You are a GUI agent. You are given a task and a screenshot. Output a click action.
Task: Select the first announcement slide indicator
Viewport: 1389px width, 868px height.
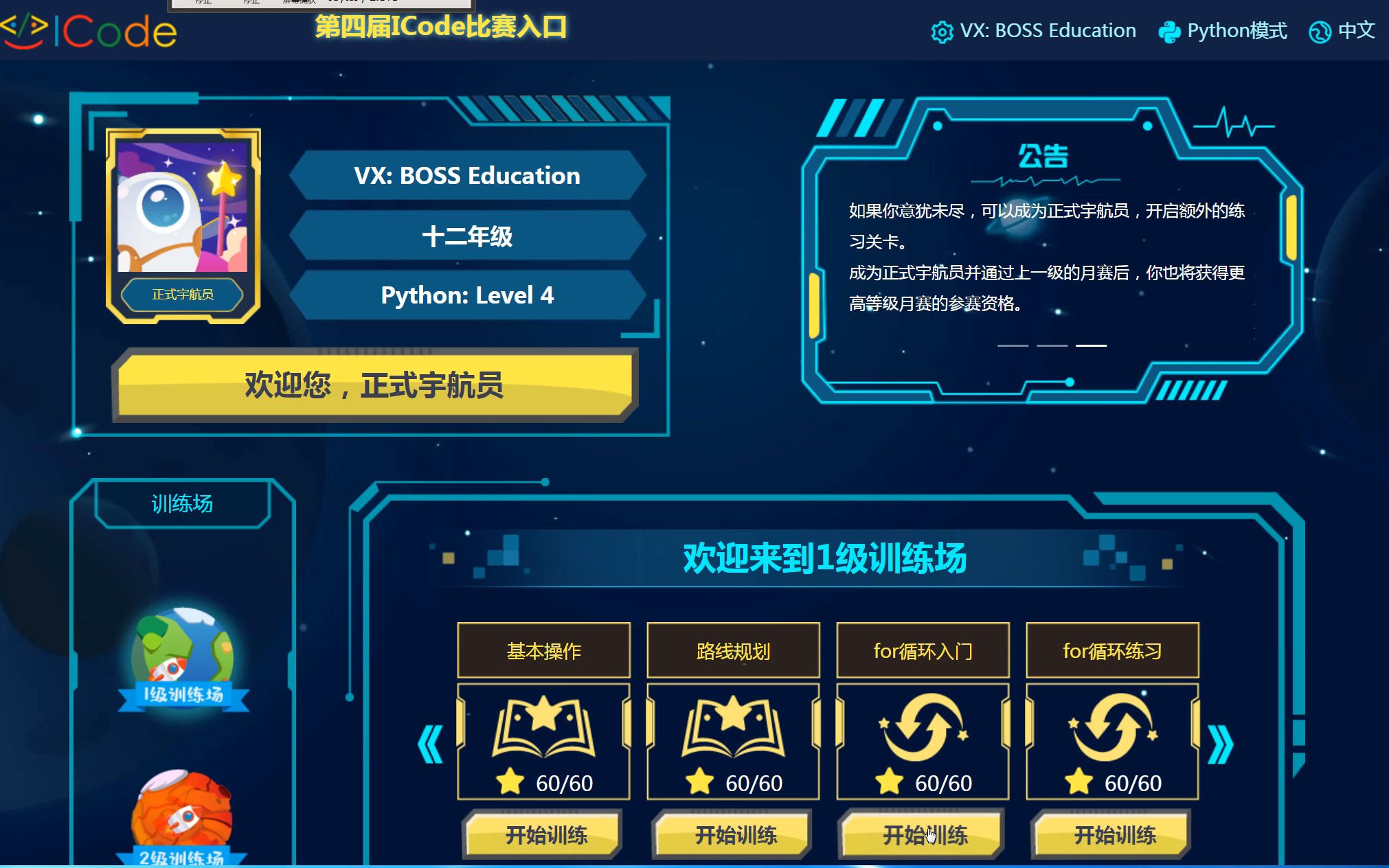tap(1013, 345)
